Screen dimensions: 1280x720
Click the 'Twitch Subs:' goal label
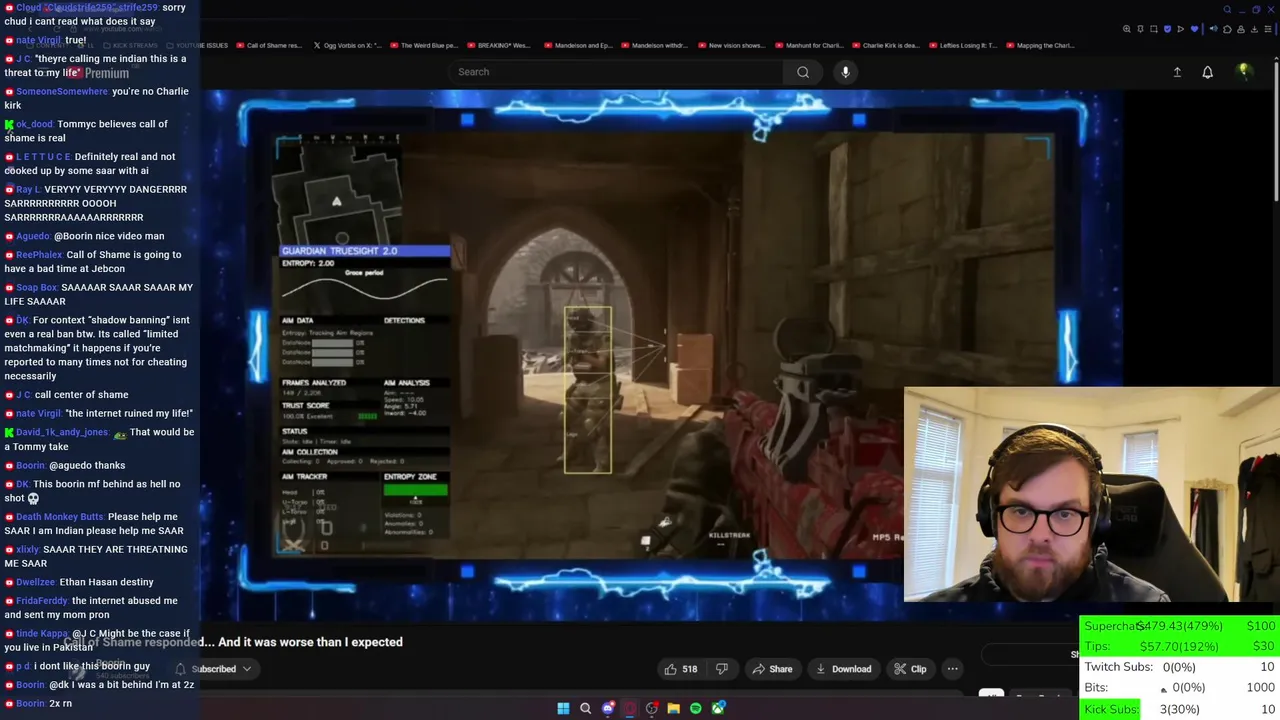click(x=1118, y=667)
